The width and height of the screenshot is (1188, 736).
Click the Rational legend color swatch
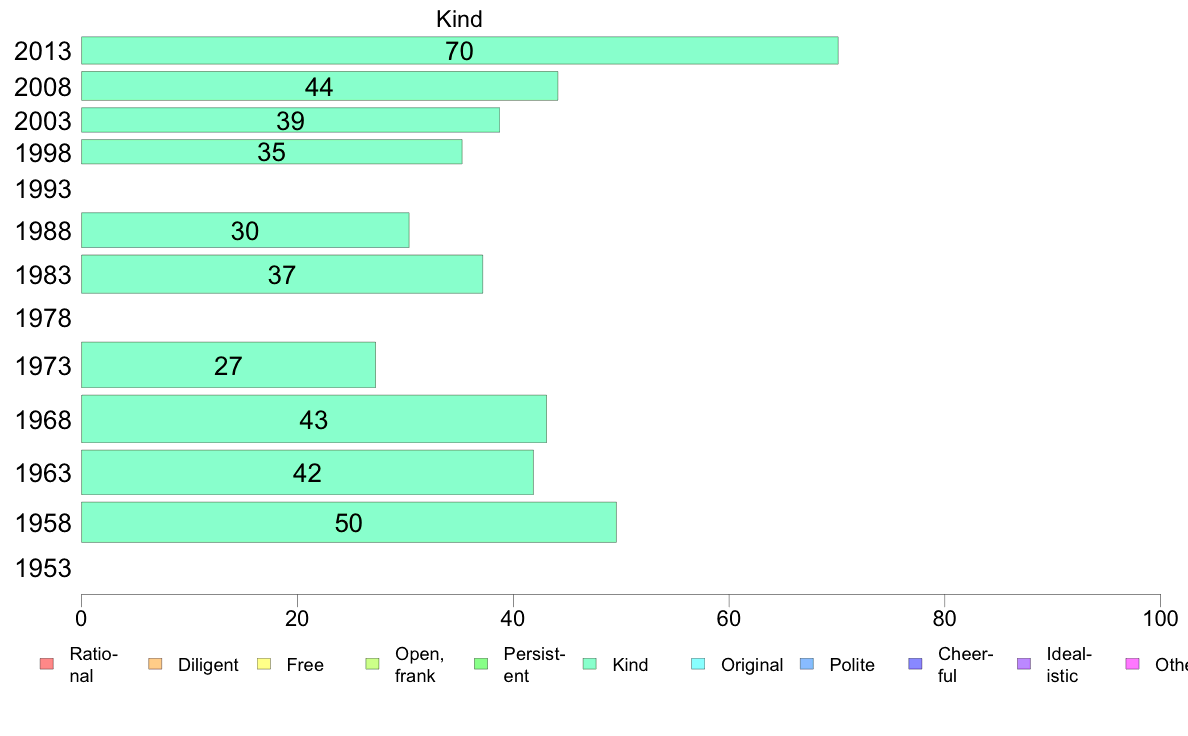tap(47, 664)
